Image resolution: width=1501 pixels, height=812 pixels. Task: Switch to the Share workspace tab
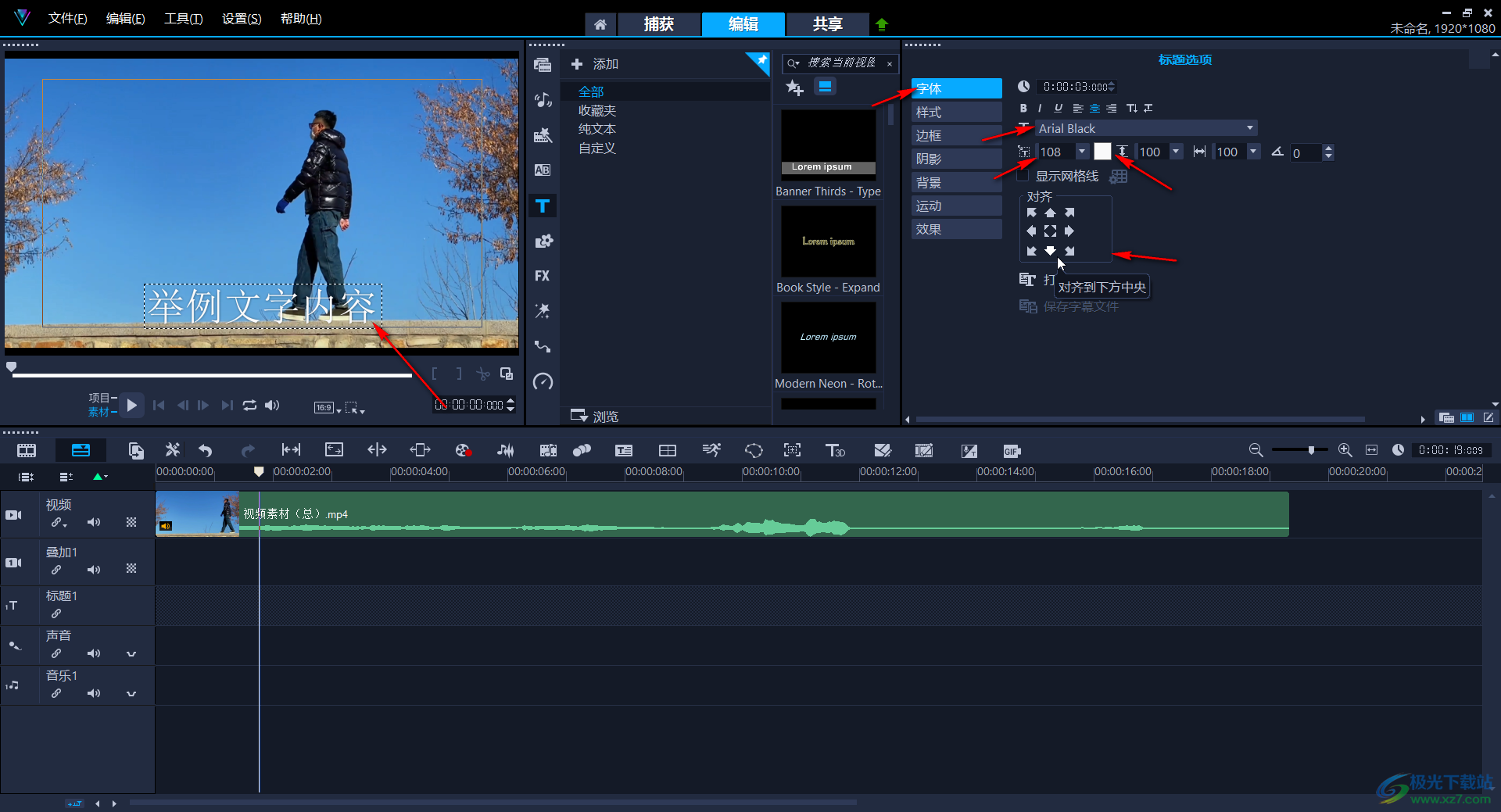point(827,24)
